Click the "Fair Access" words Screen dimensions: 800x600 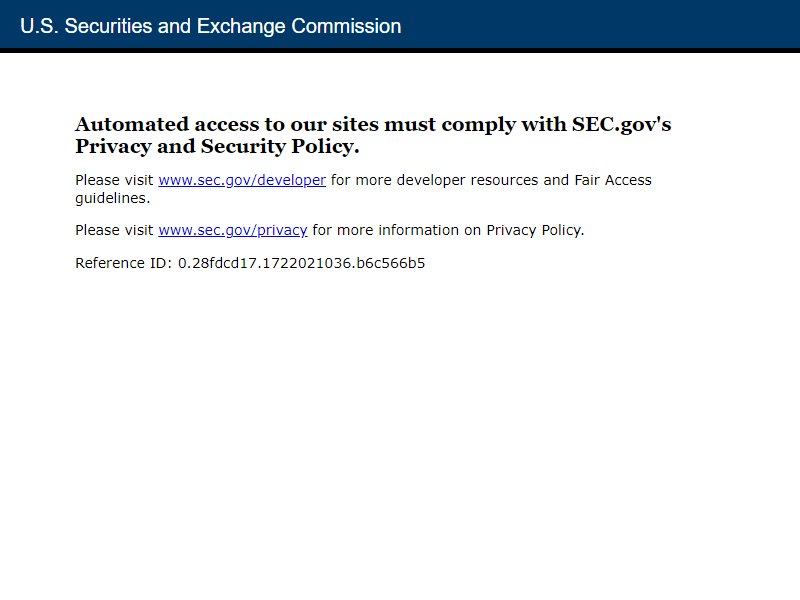tap(613, 180)
